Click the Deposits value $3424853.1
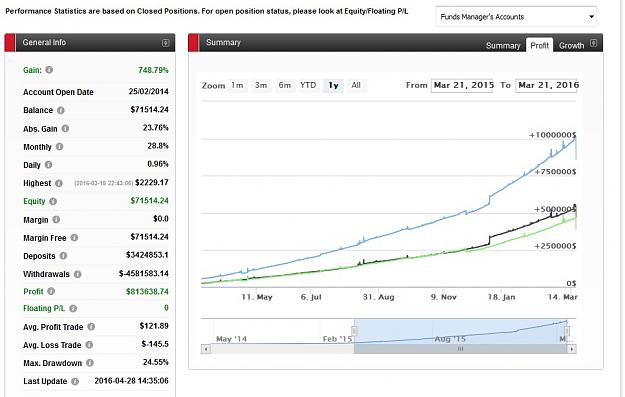The height and width of the screenshot is (397, 625). coord(147,255)
